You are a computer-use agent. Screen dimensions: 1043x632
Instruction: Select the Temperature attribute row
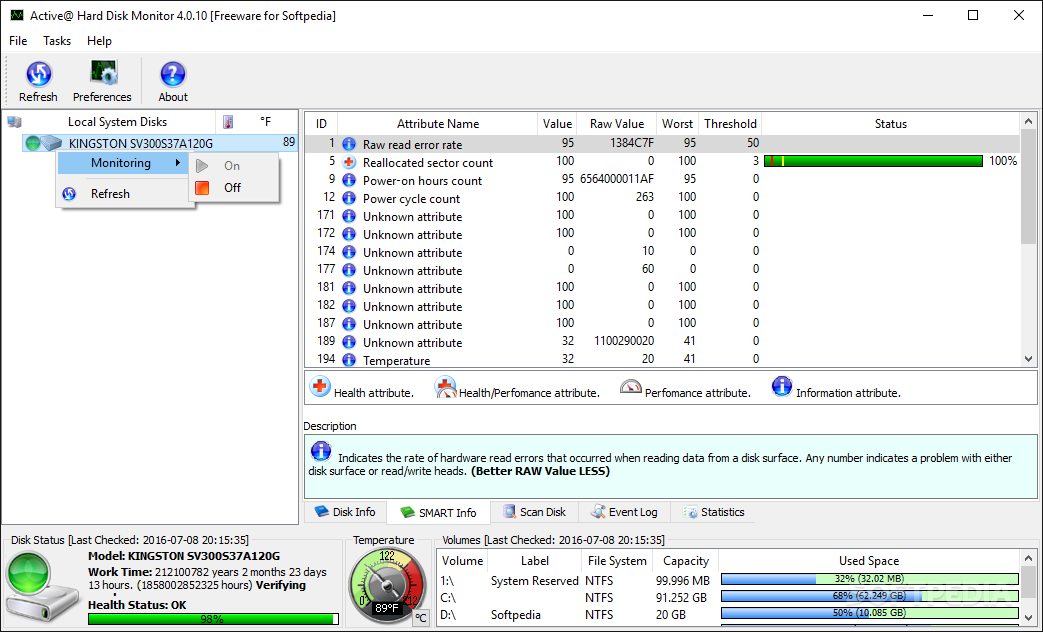(662, 359)
